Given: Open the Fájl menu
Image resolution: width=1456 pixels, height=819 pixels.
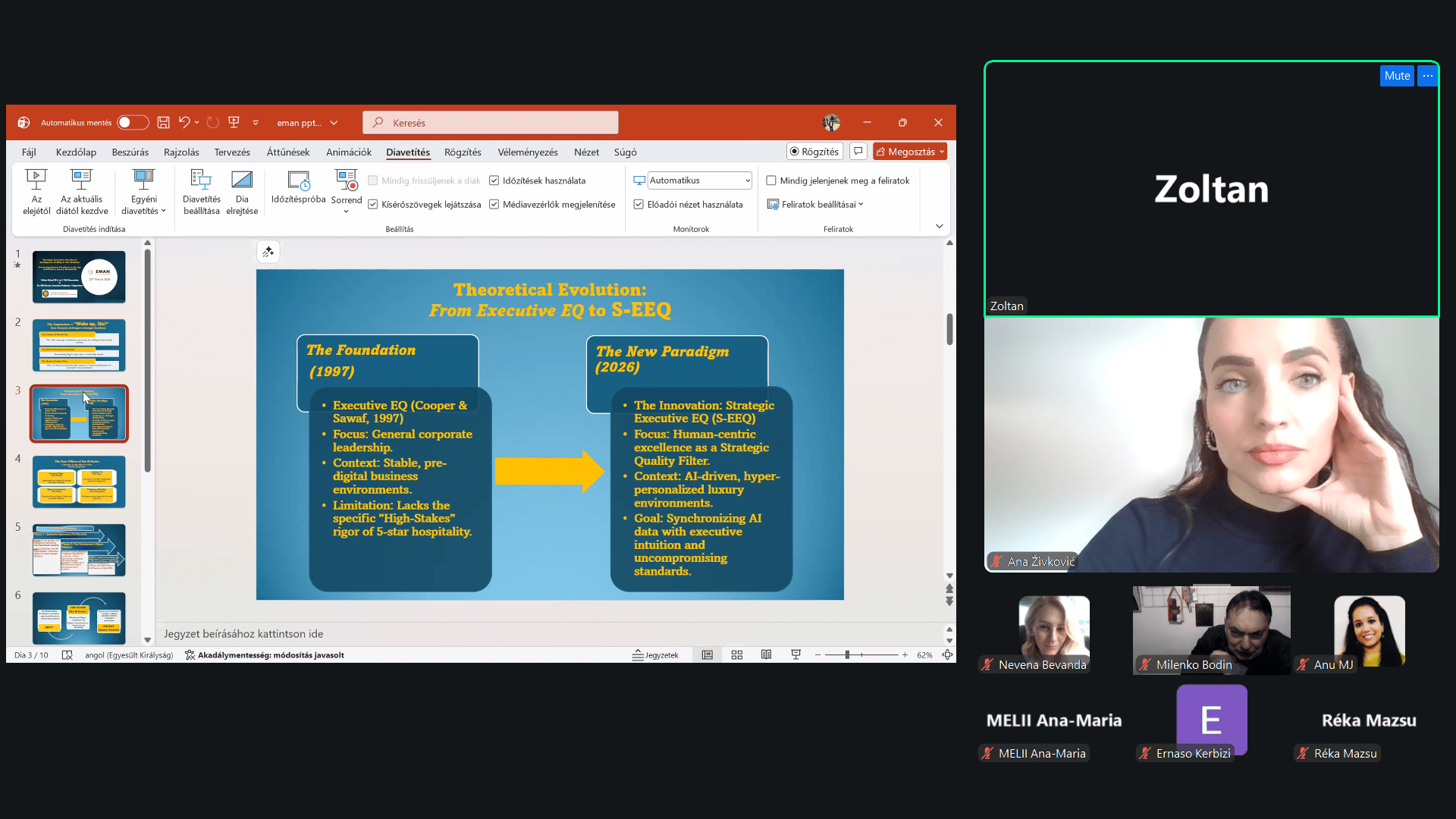Looking at the screenshot, I should [29, 152].
